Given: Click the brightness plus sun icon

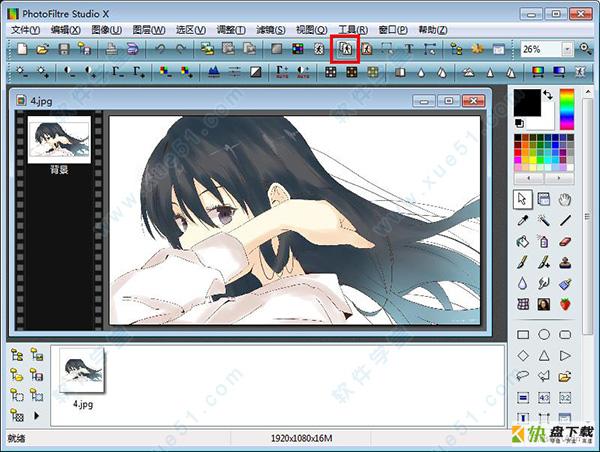Looking at the screenshot, I should coord(42,72).
